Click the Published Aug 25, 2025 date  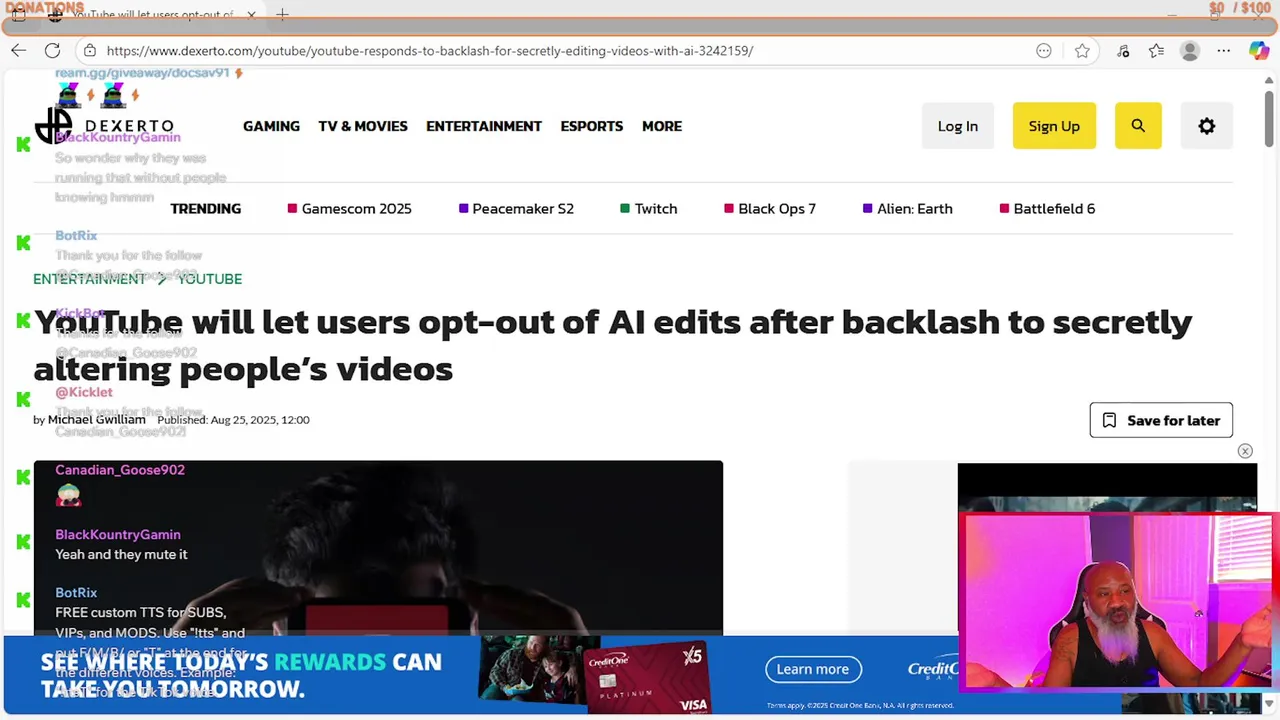(233, 420)
